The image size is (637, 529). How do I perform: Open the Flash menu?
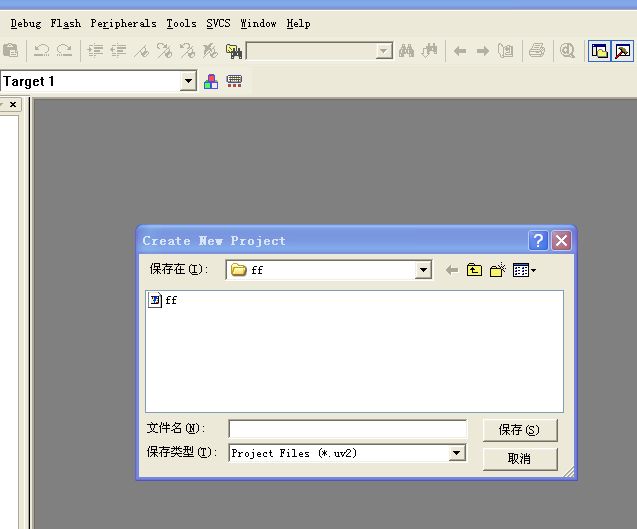(x=65, y=24)
